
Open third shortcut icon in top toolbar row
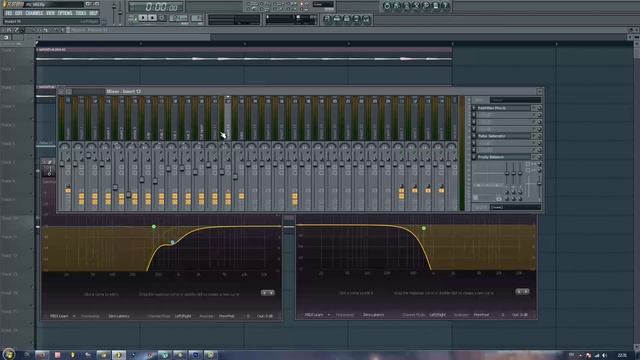click(406, 6)
